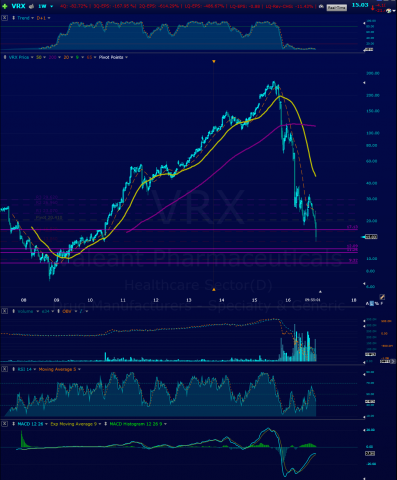Click the RealTime button
Screen dimensions: 397x480
tap(336, 7)
